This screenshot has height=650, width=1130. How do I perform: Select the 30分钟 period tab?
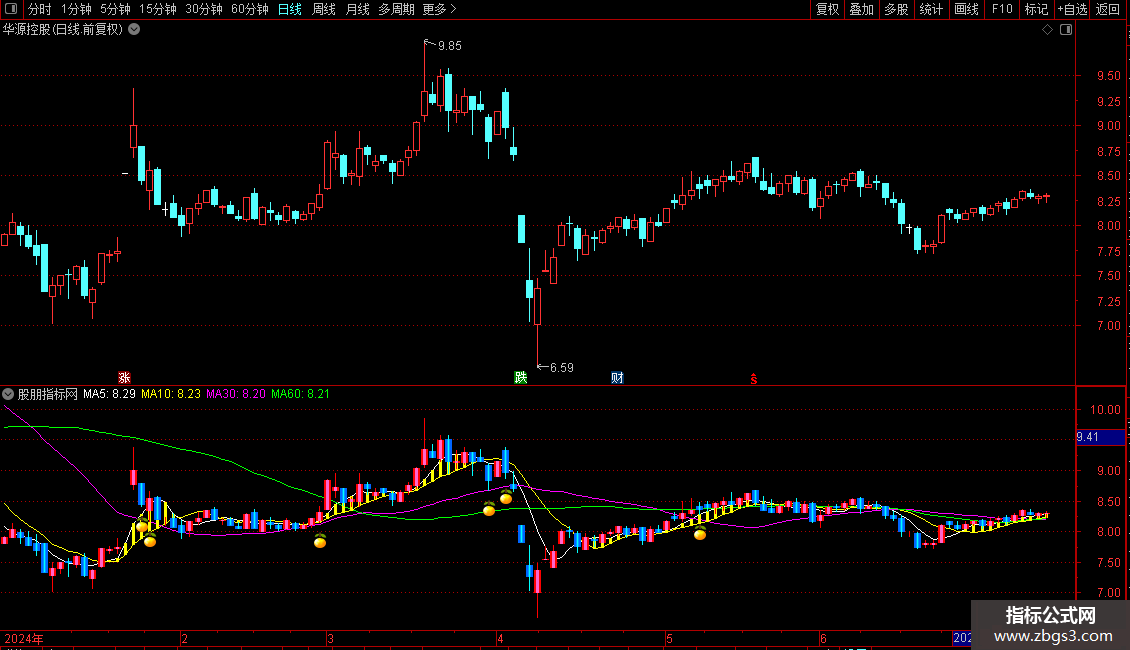pyautogui.click(x=204, y=9)
